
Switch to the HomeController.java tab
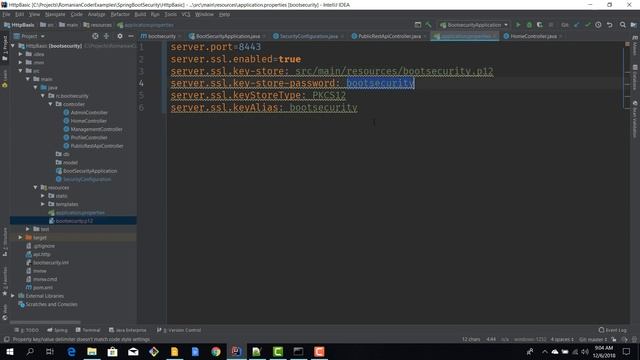click(533, 36)
